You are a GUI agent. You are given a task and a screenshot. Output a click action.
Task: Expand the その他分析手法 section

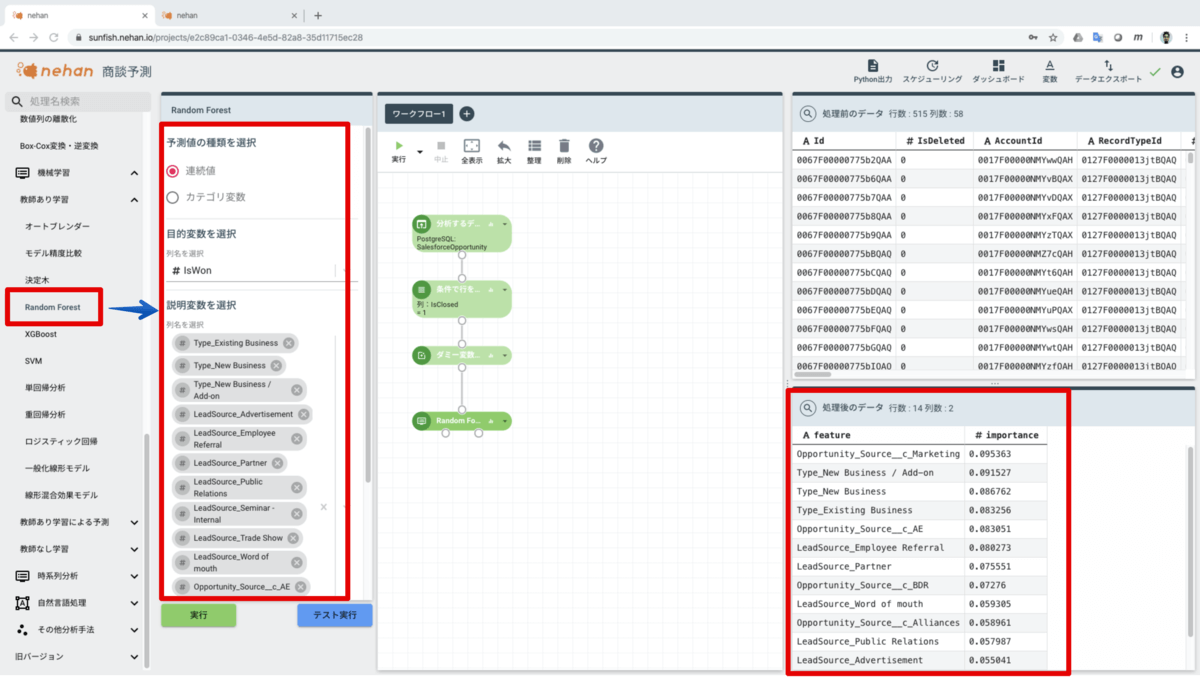[134, 630]
